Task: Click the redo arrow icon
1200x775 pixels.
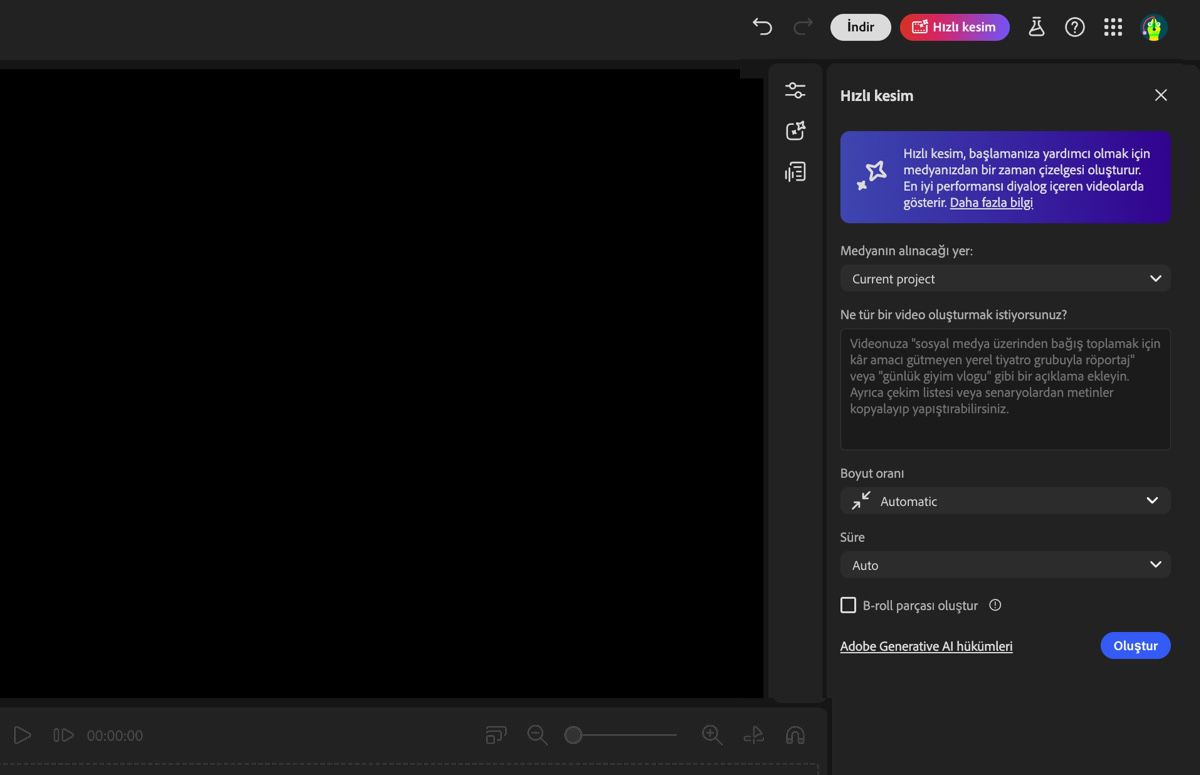Action: 802,27
